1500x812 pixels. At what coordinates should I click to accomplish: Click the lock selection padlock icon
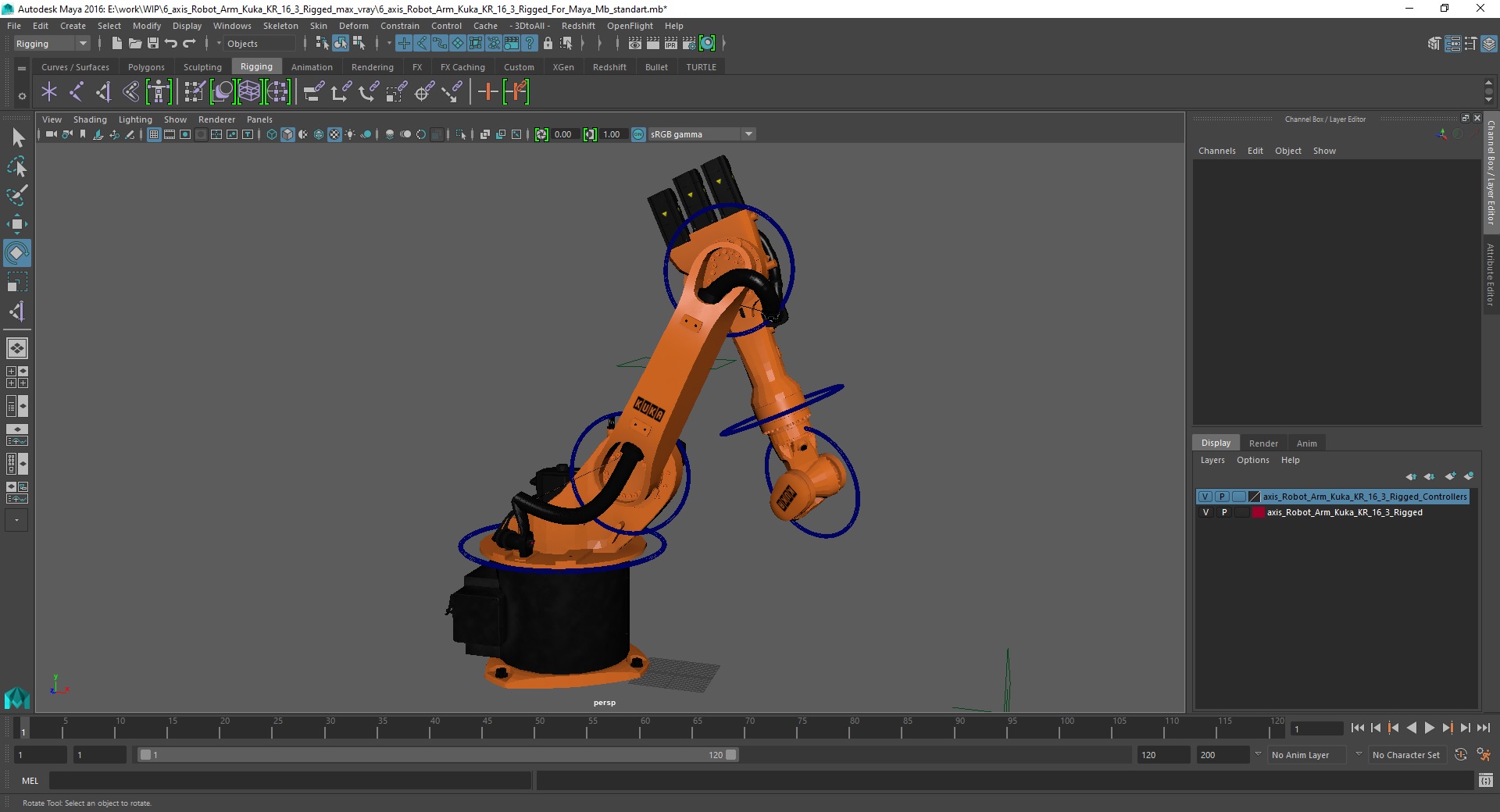[548, 44]
